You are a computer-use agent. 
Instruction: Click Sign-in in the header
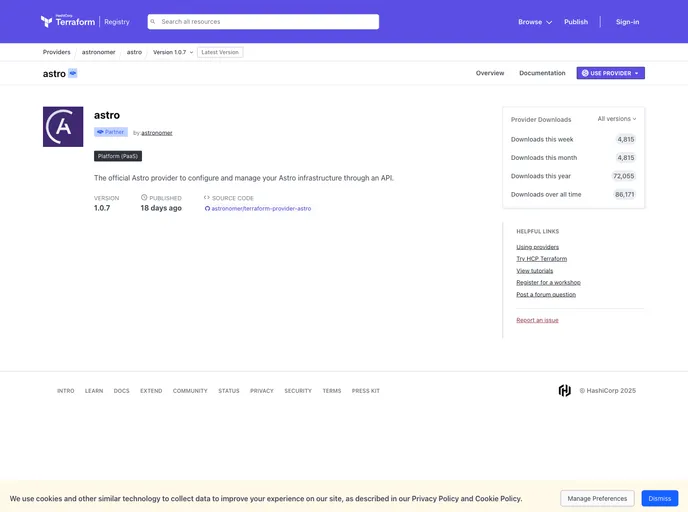point(627,22)
